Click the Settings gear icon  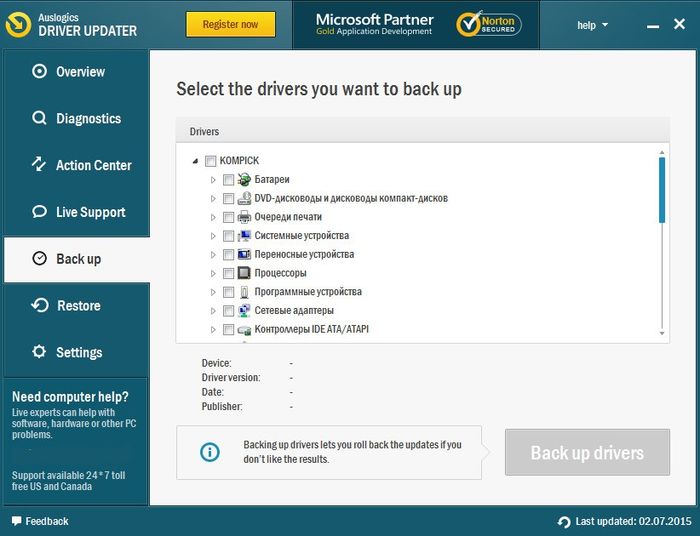tap(39, 352)
